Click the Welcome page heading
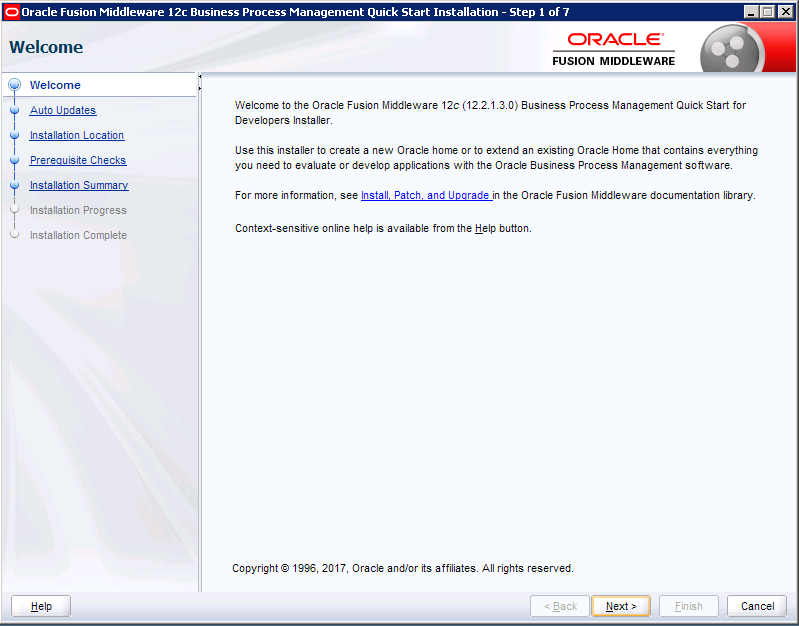The image size is (799, 626). click(x=46, y=47)
